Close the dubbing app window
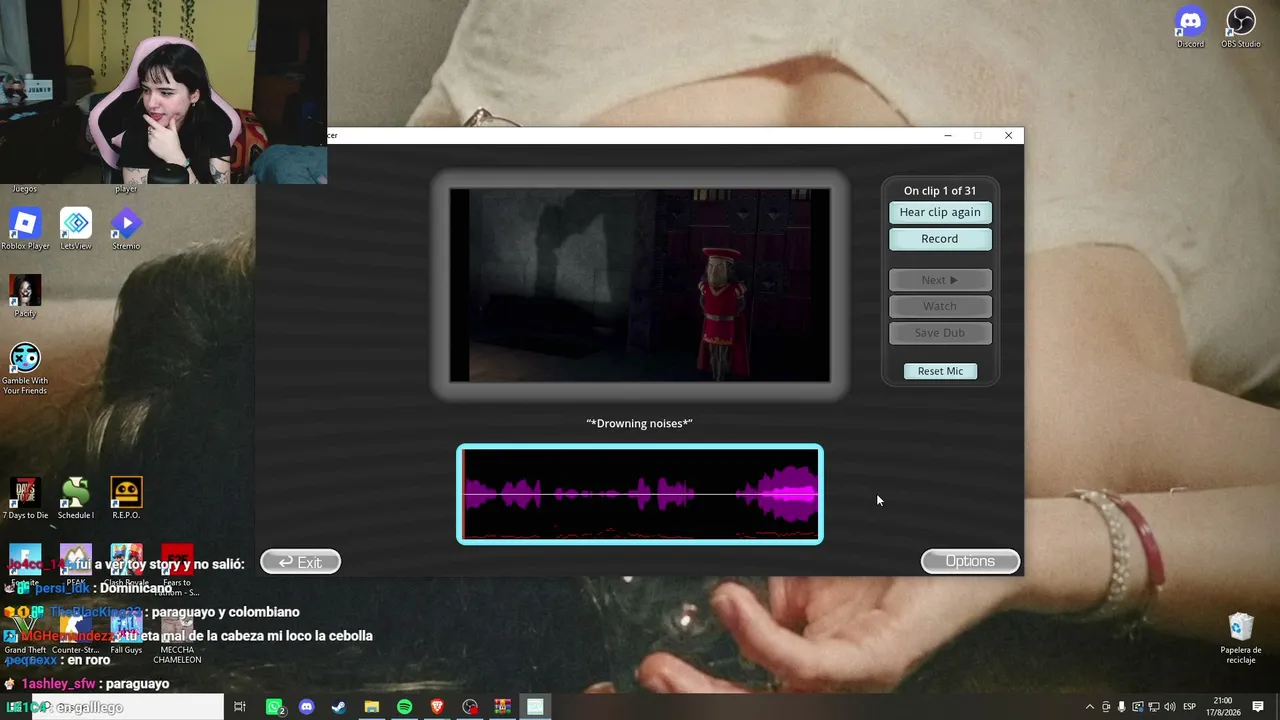The image size is (1280, 720). click(x=1008, y=136)
